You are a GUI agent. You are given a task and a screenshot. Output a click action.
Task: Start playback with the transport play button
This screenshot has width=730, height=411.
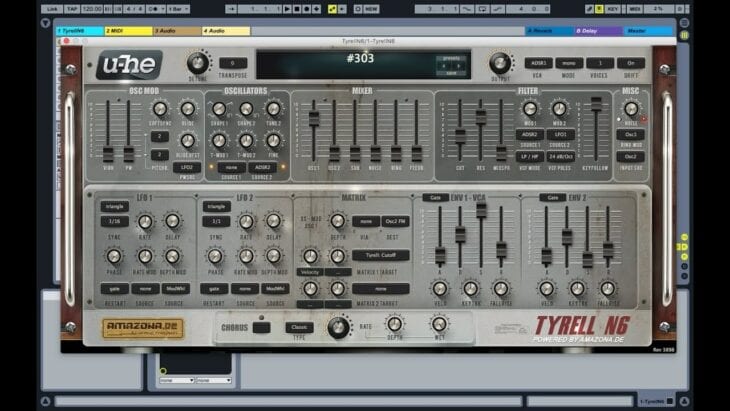[x=287, y=9]
